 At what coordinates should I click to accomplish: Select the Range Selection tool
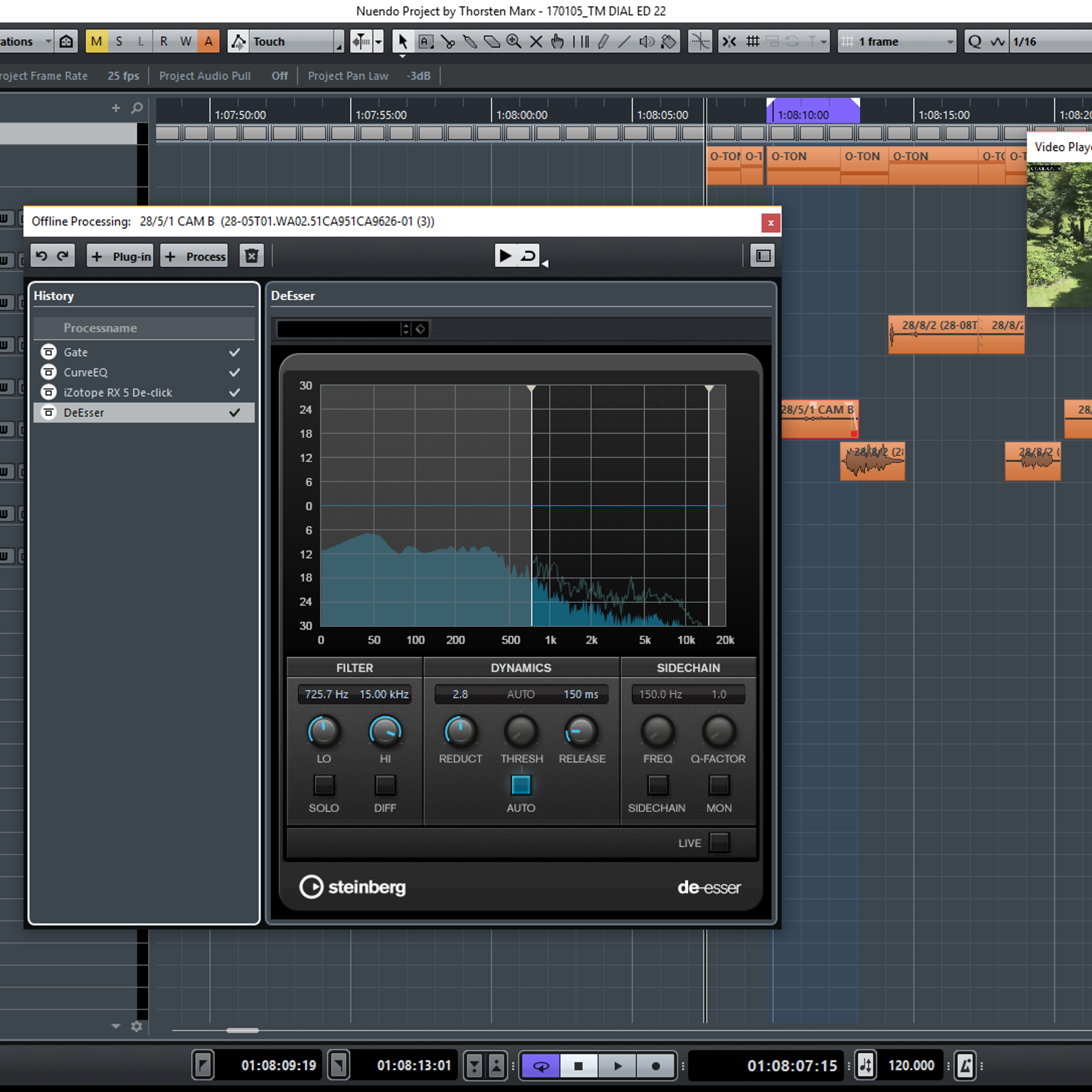[425, 42]
